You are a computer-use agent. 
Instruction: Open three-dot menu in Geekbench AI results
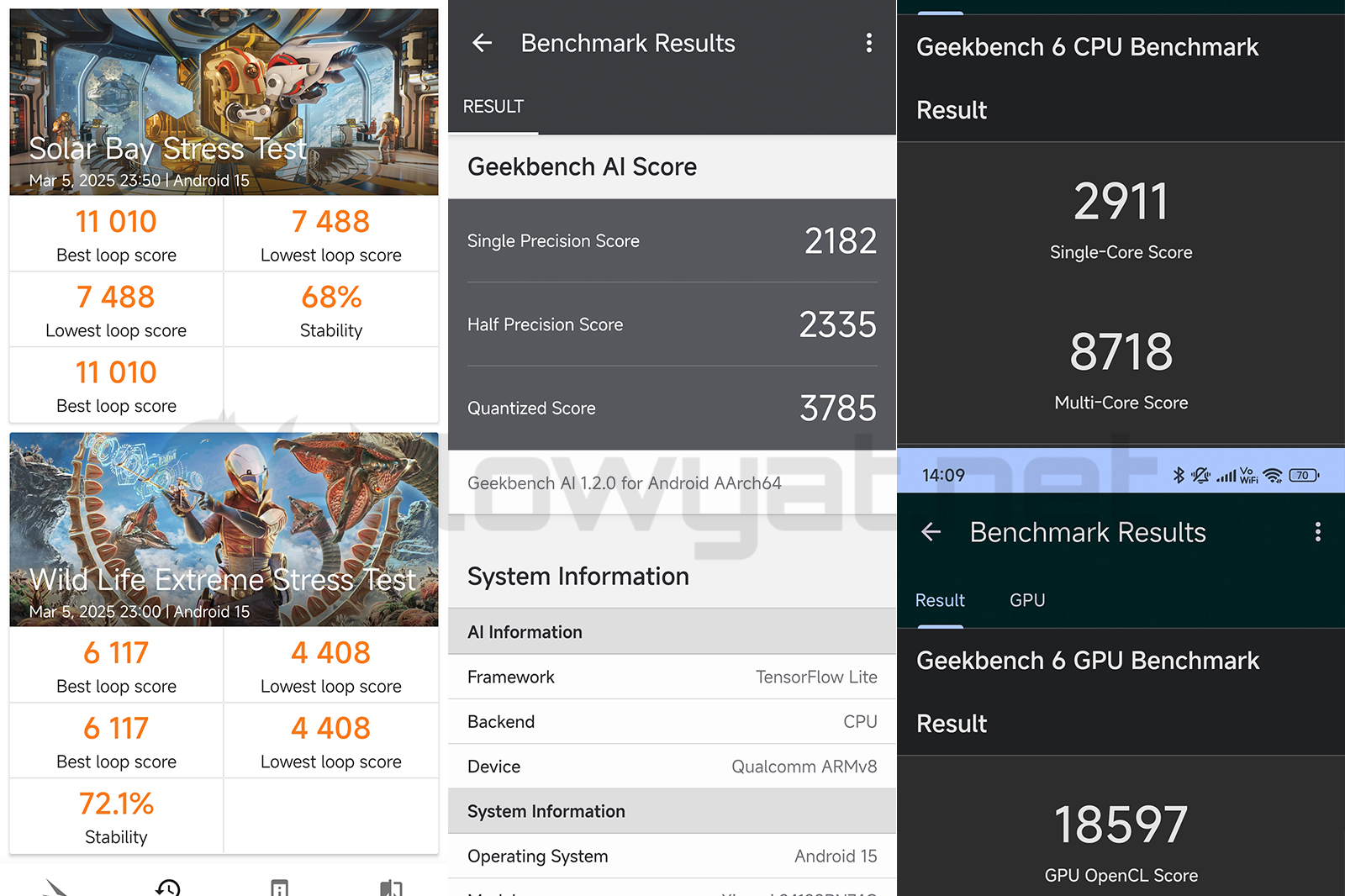click(868, 43)
